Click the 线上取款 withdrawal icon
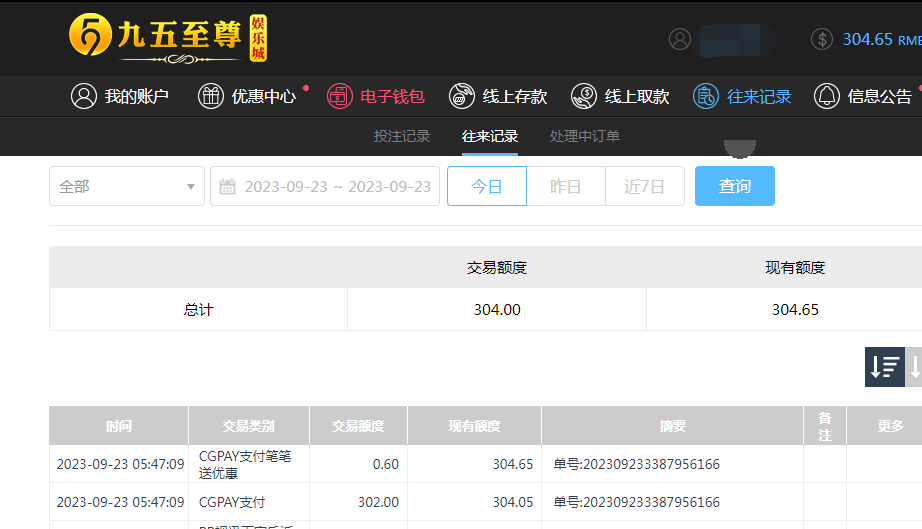The width and height of the screenshot is (922, 529). (x=584, y=96)
